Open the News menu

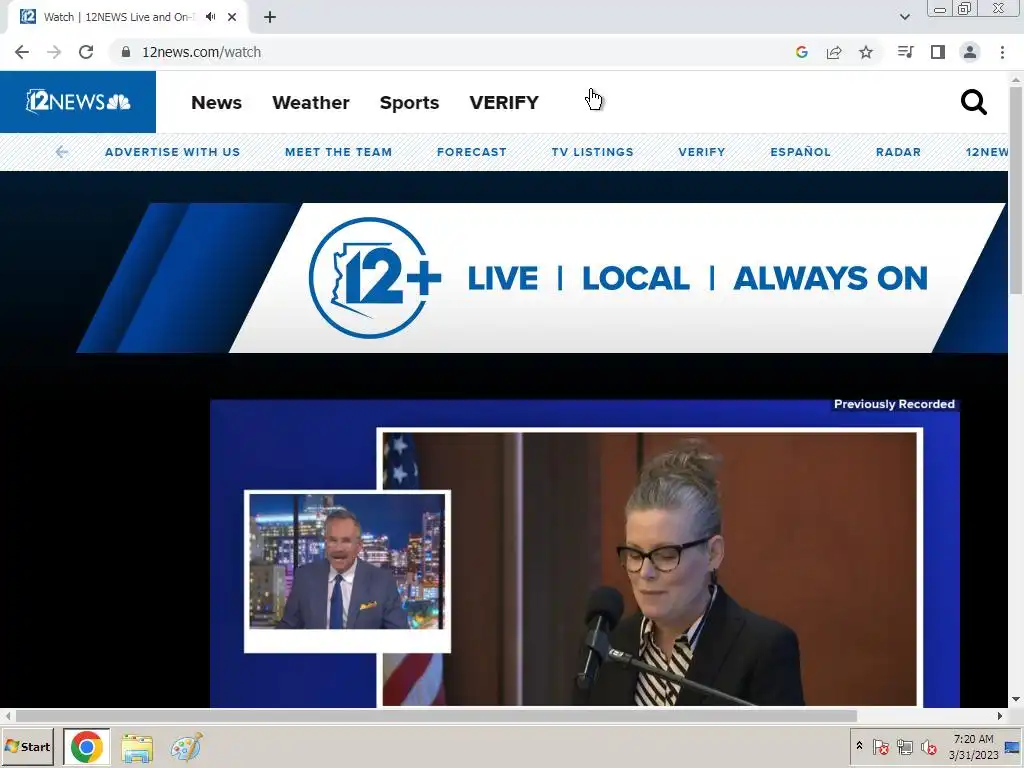(216, 103)
